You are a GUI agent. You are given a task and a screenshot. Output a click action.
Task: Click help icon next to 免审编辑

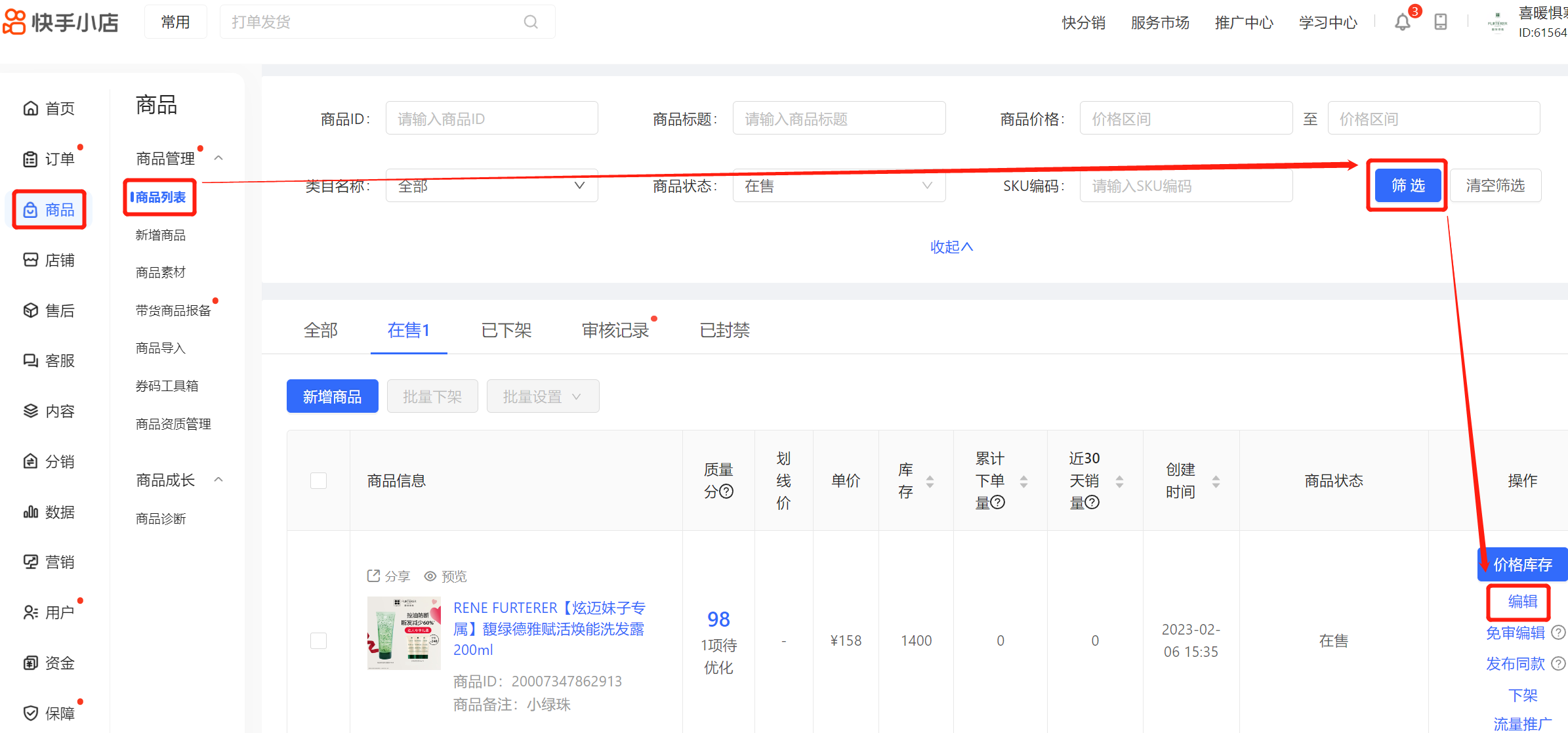1559,633
